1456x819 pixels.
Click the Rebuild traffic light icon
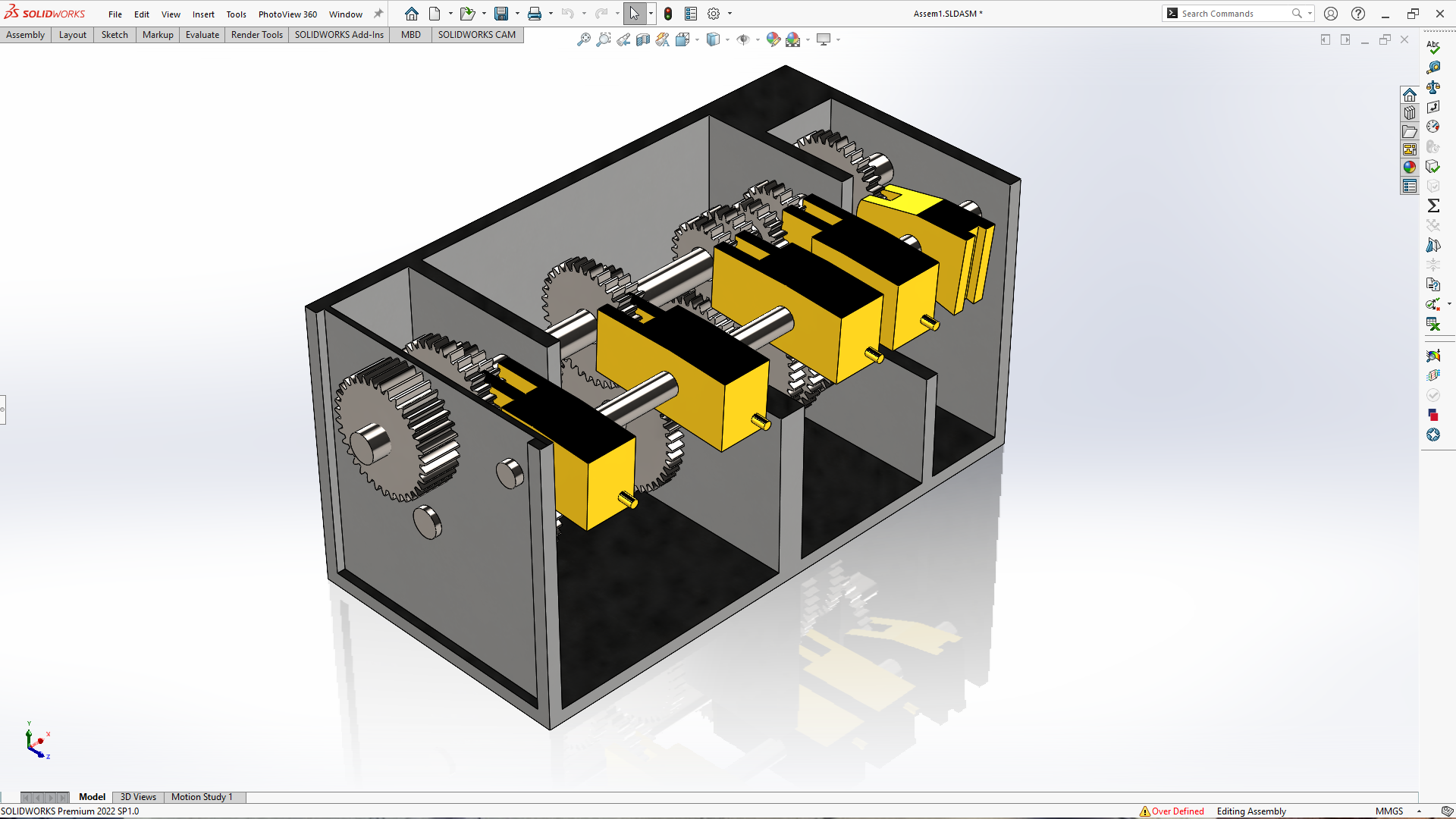click(x=668, y=14)
